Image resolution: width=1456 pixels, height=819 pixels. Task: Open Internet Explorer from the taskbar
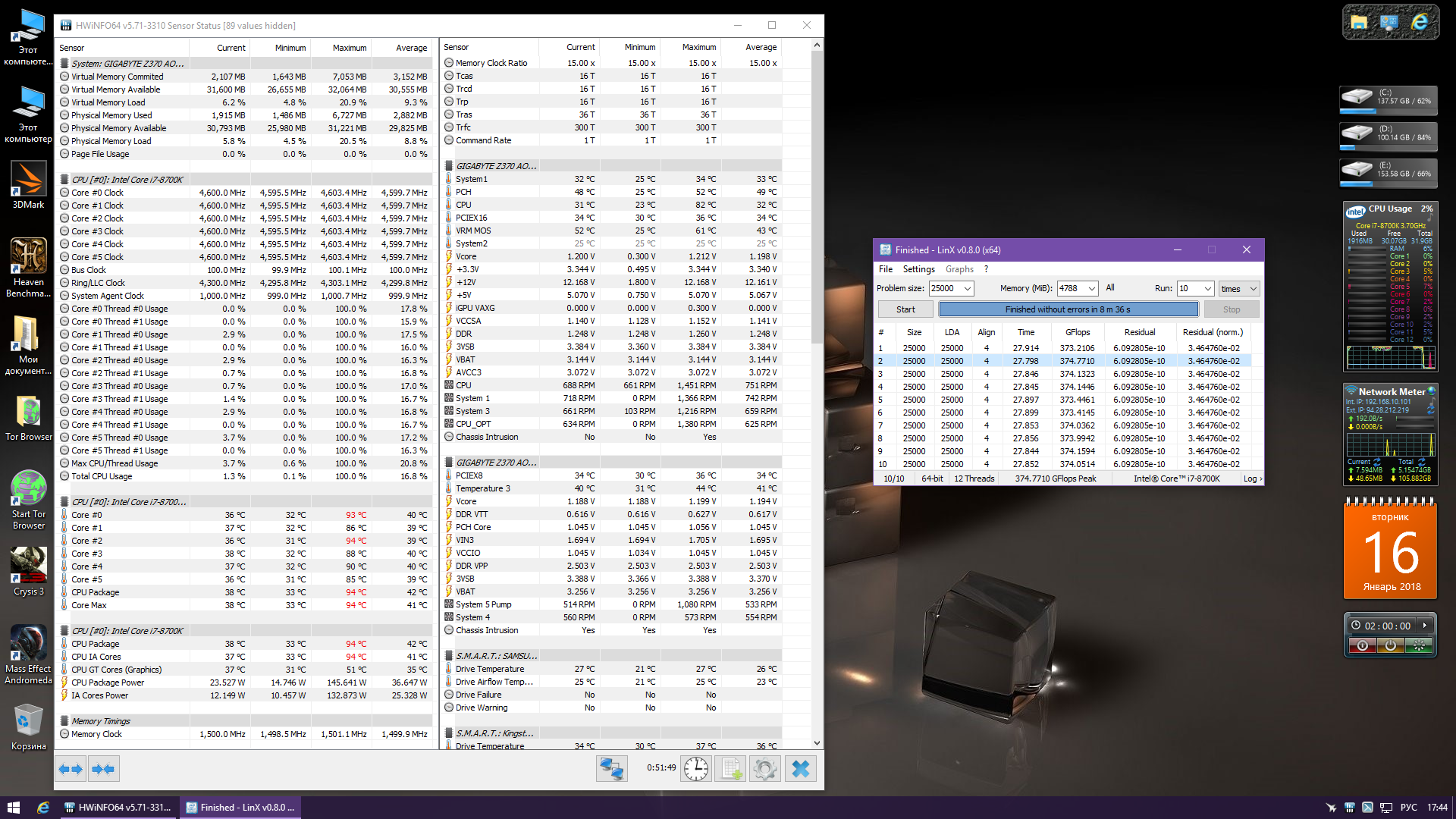click(x=43, y=808)
